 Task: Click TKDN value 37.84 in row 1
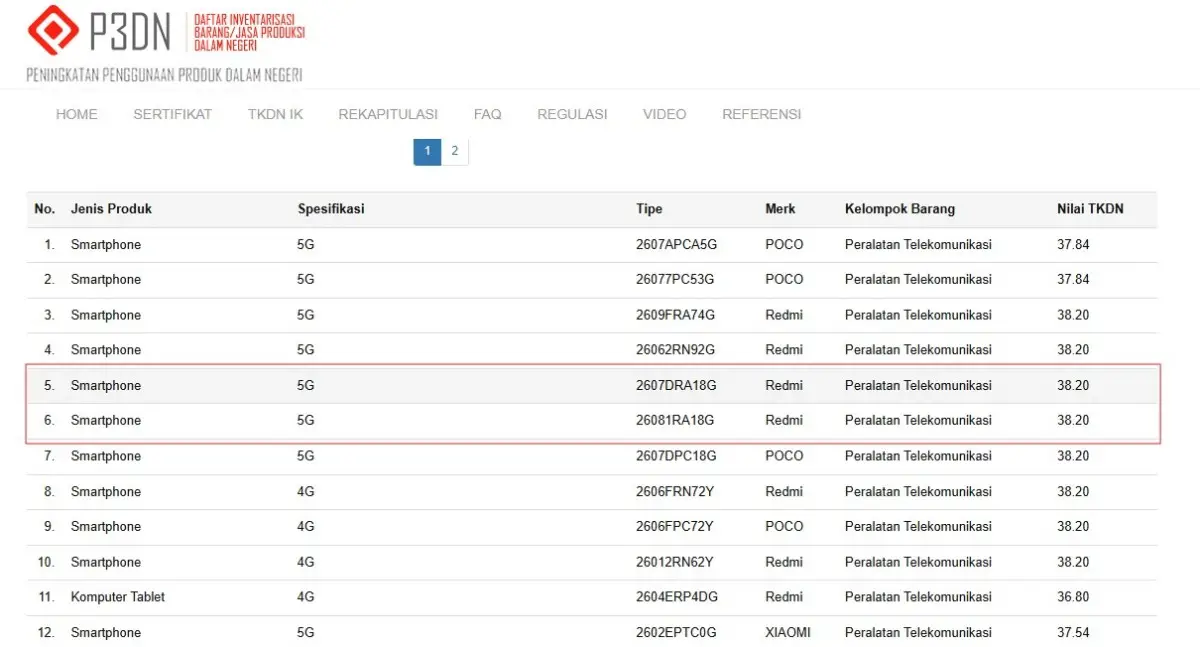pos(1073,245)
